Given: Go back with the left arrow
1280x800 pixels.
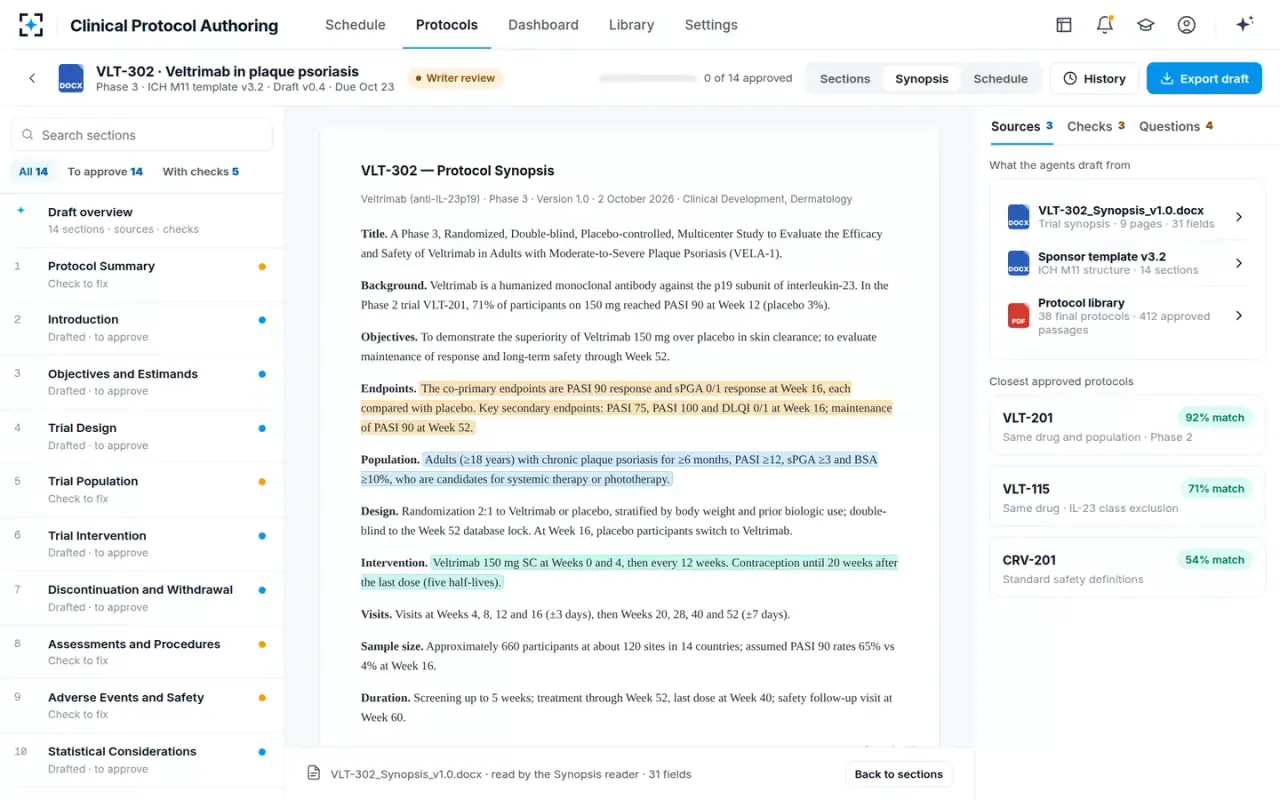Looking at the screenshot, I should tap(32, 78).
